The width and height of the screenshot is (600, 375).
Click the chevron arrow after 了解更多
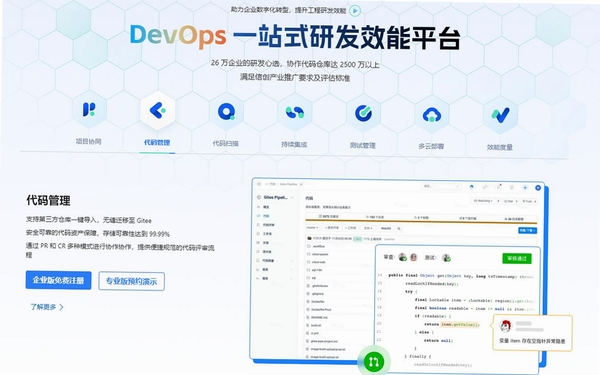coord(61,307)
